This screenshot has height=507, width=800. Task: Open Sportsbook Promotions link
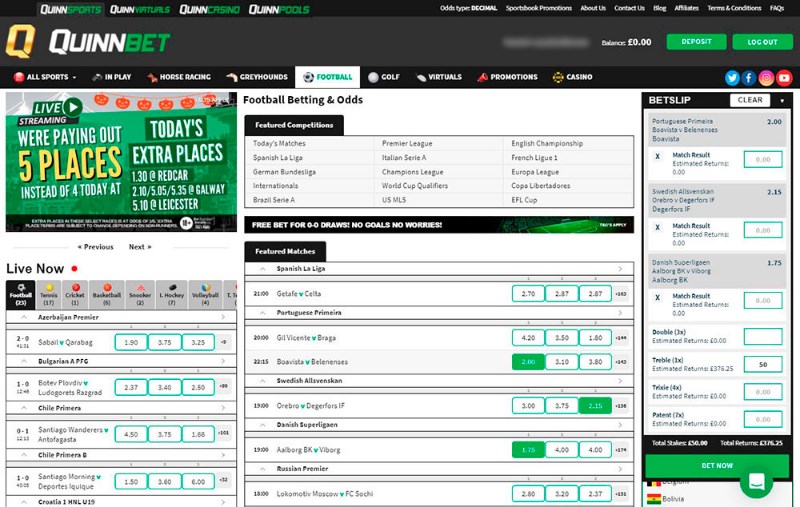tap(538, 8)
